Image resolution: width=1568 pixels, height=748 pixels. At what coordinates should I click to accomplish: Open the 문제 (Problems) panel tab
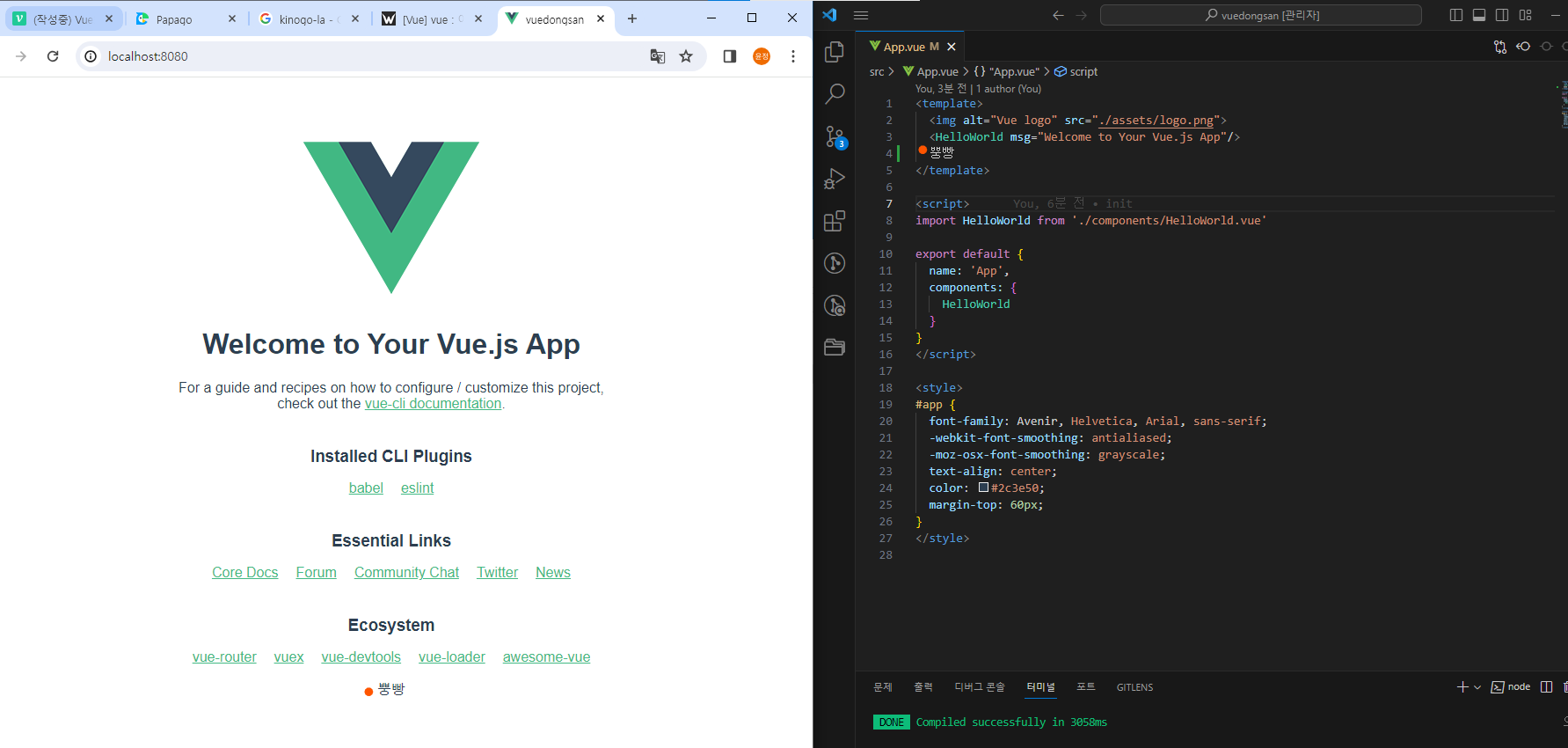click(883, 687)
